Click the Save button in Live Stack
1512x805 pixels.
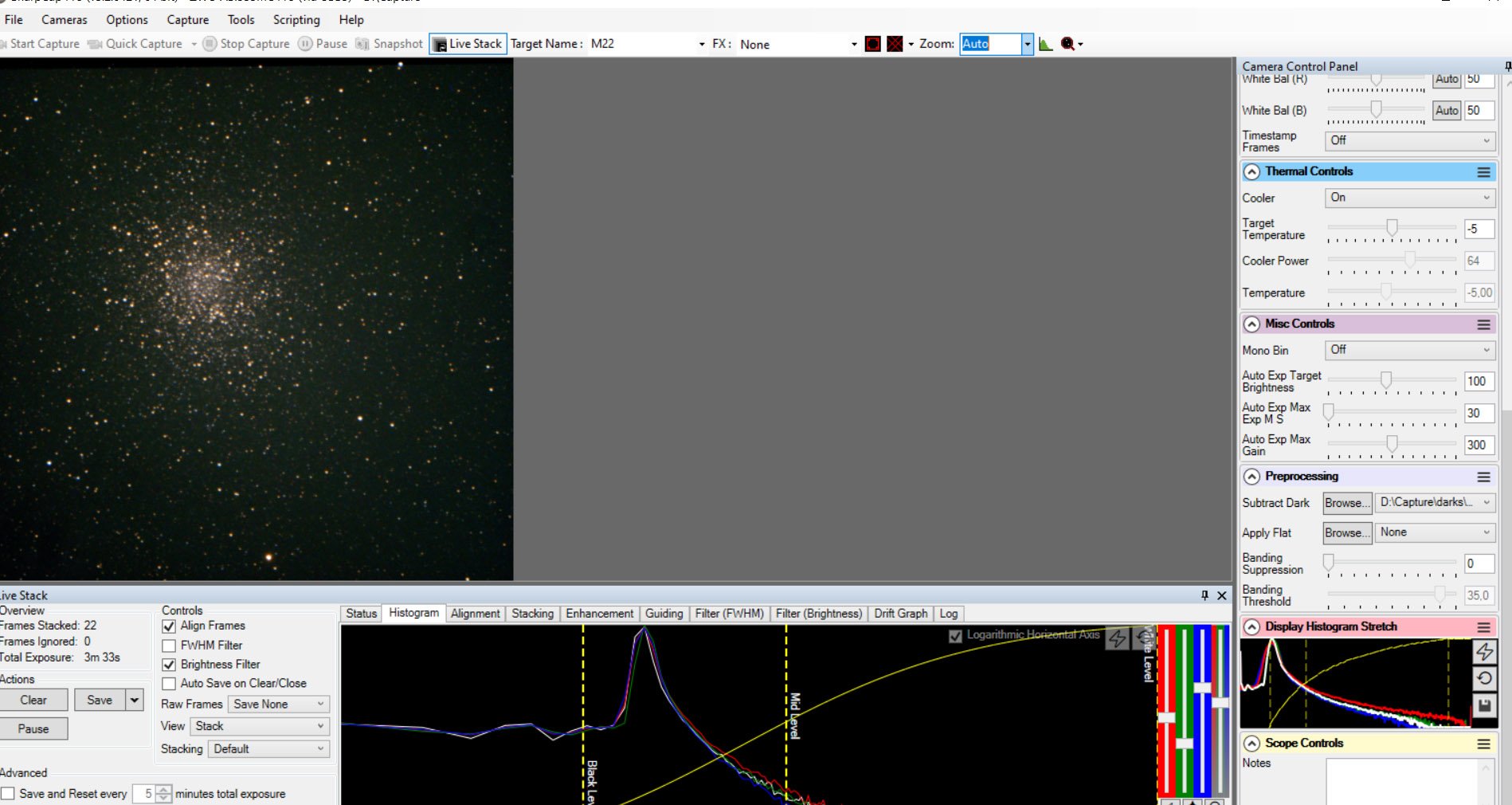coord(100,701)
